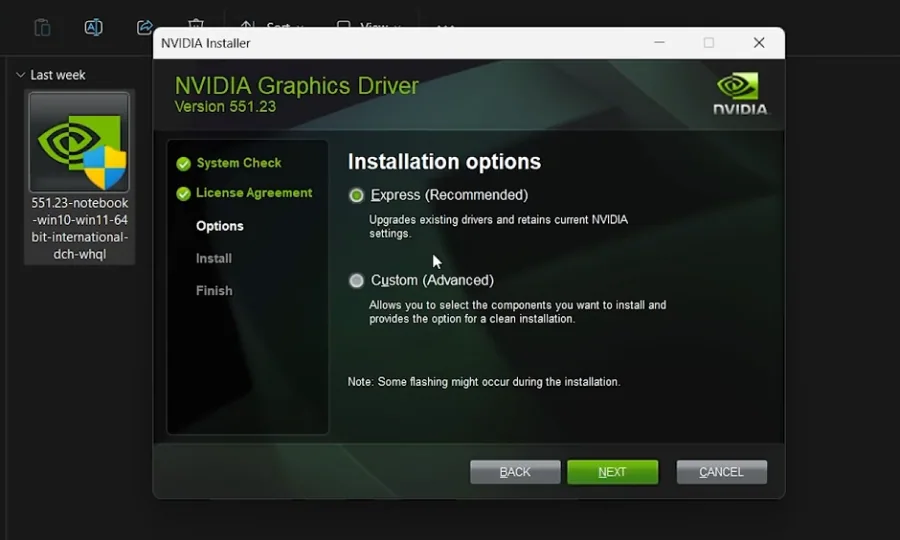Minimize the NVIDIA Installer window
Viewport: 900px width, 540px height.
(660, 43)
